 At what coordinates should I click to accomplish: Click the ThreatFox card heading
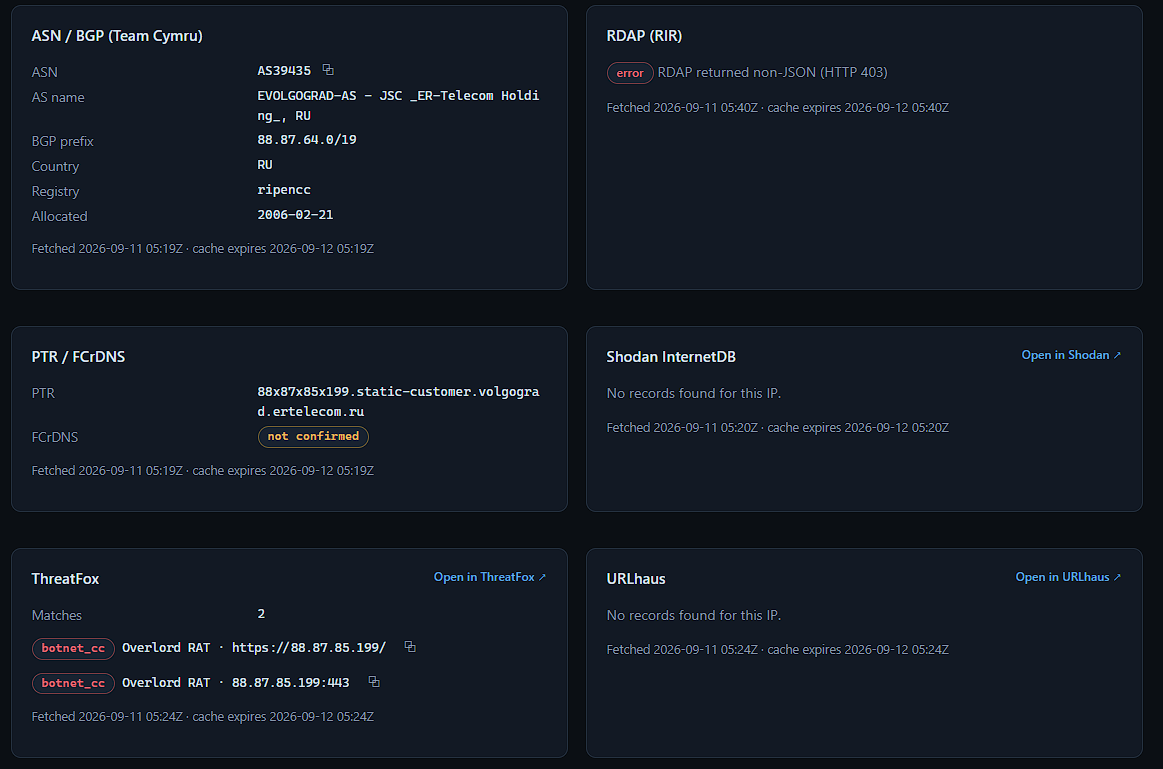pos(65,578)
